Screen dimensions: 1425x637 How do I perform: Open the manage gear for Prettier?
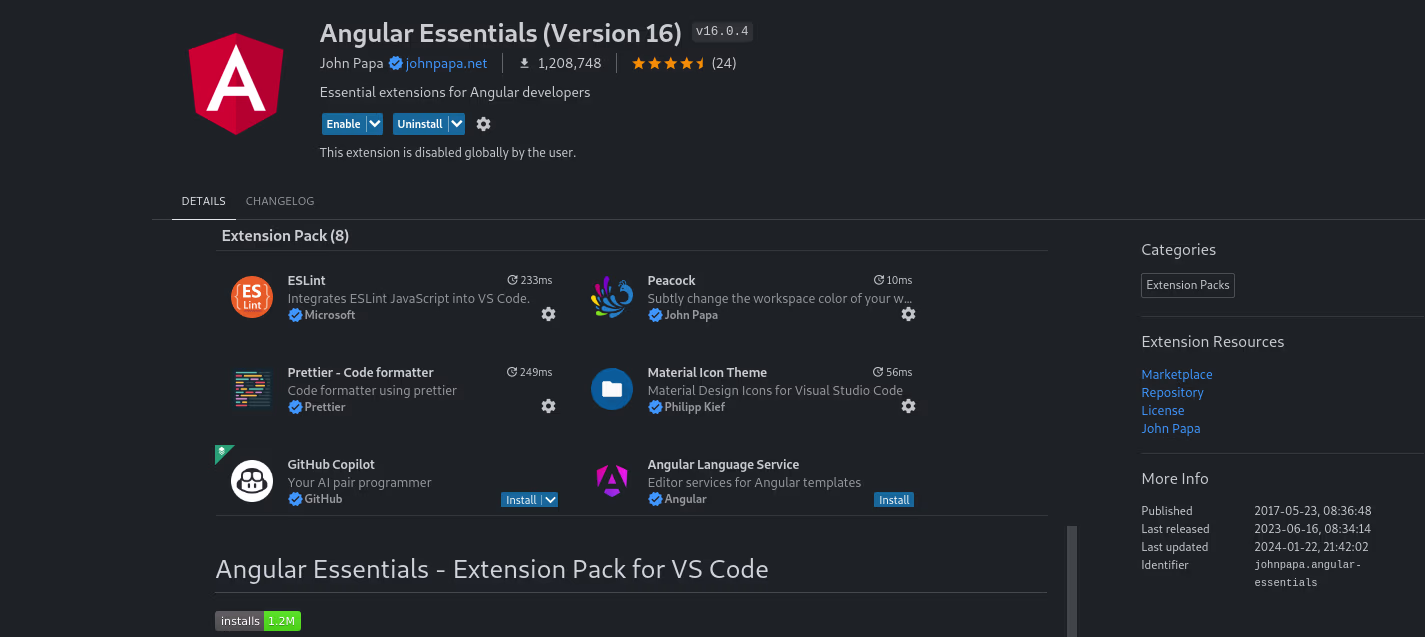[x=548, y=406]
